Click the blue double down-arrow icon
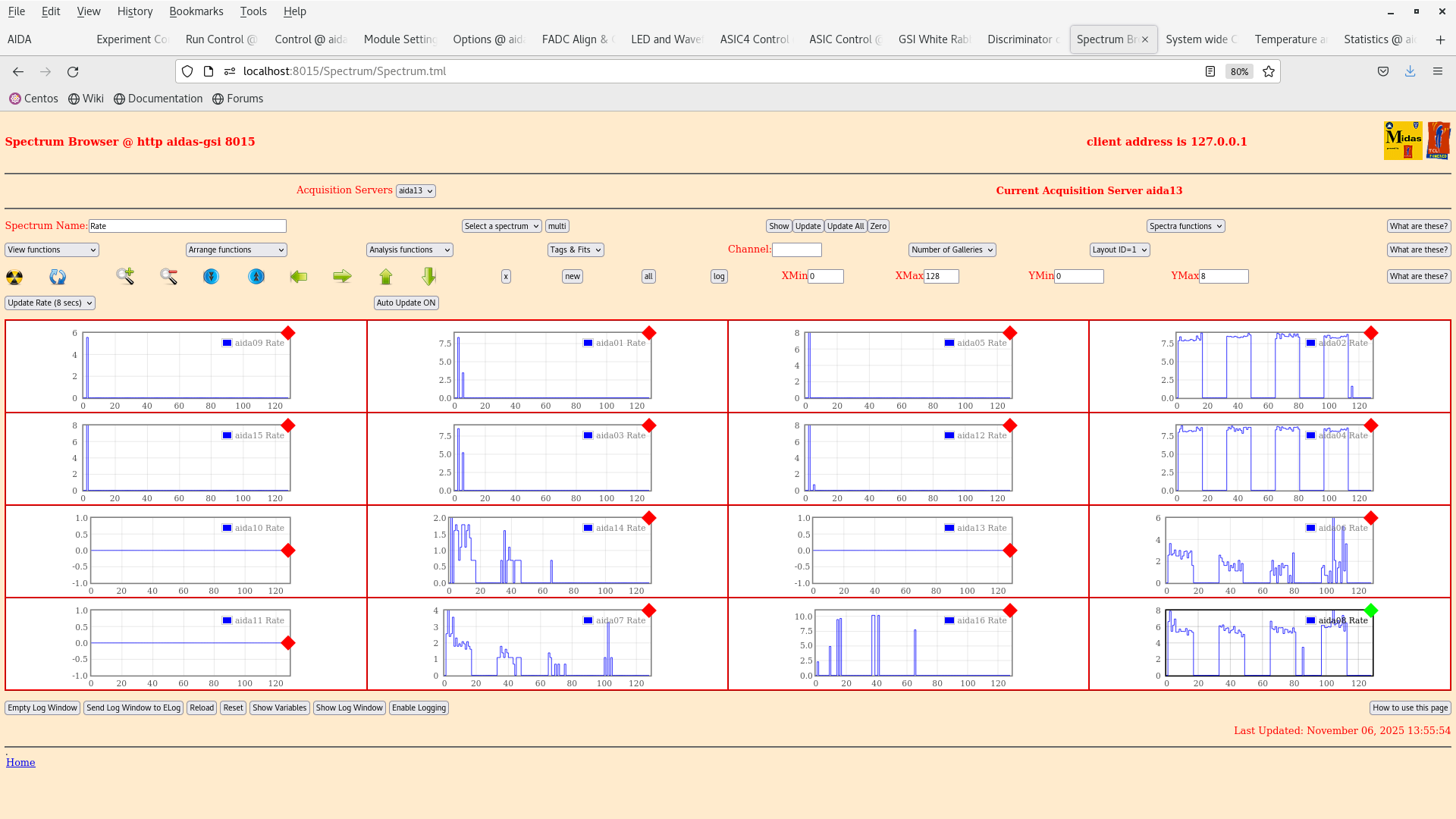 point(210,277)
